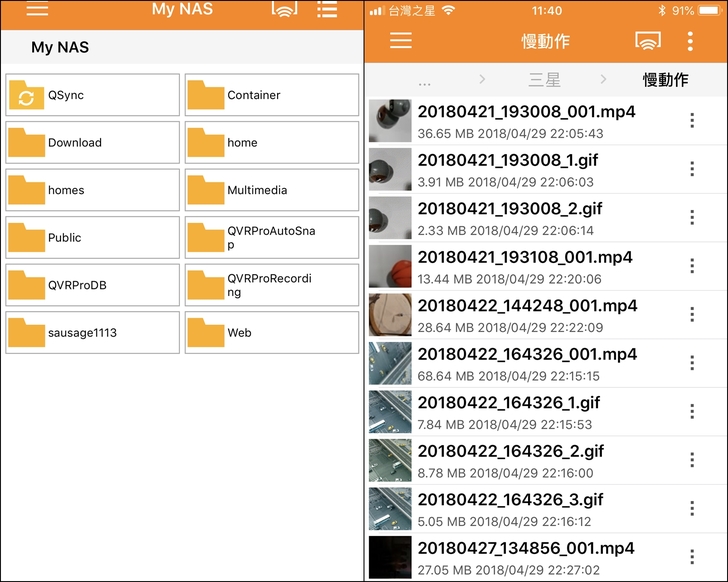Switch to list view in My NAS
This screenshot has width=728, height=582.
click(327, 10)
